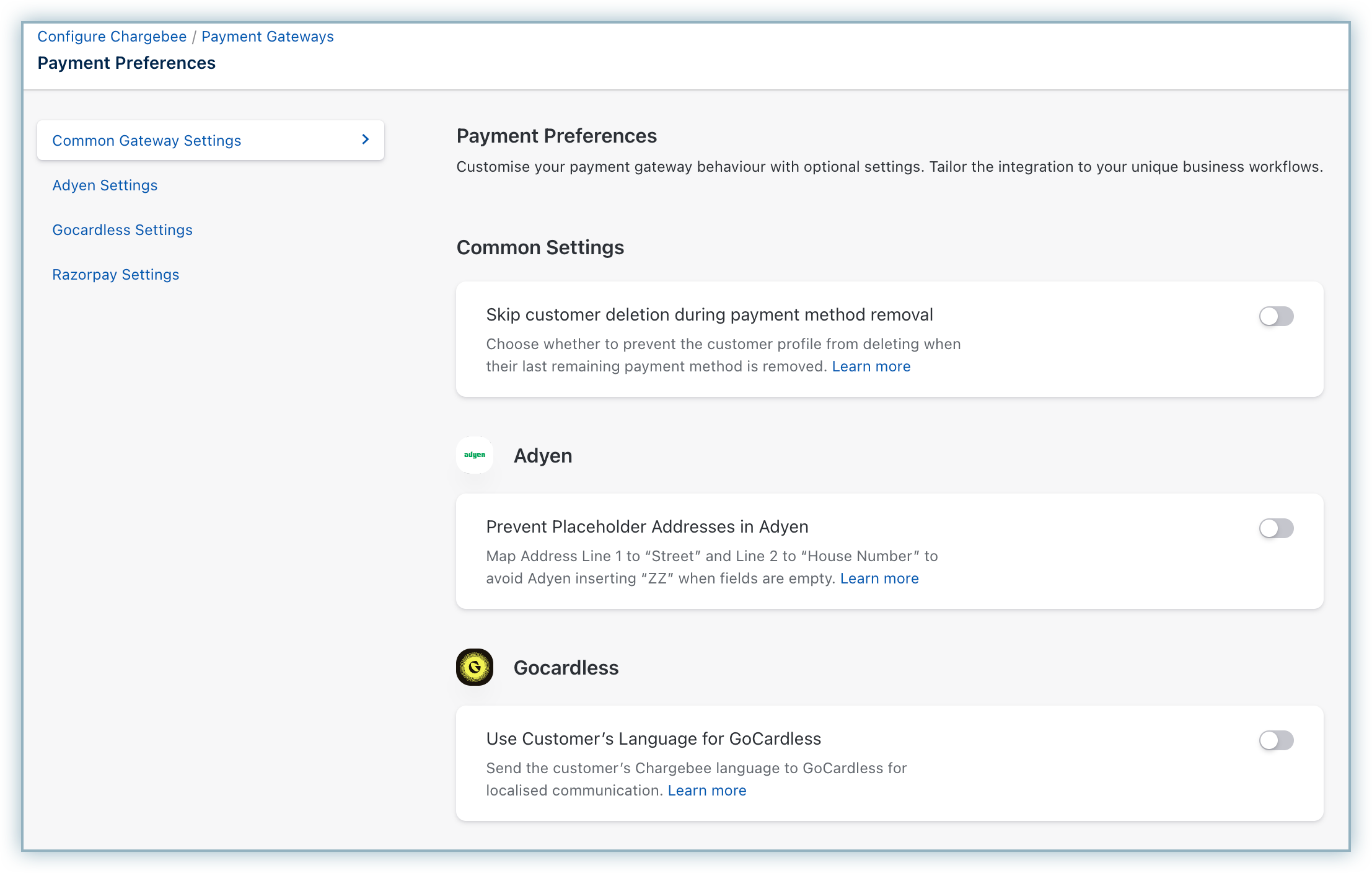Navigate to Payment Gateways breadcrumb

(267, 37)
